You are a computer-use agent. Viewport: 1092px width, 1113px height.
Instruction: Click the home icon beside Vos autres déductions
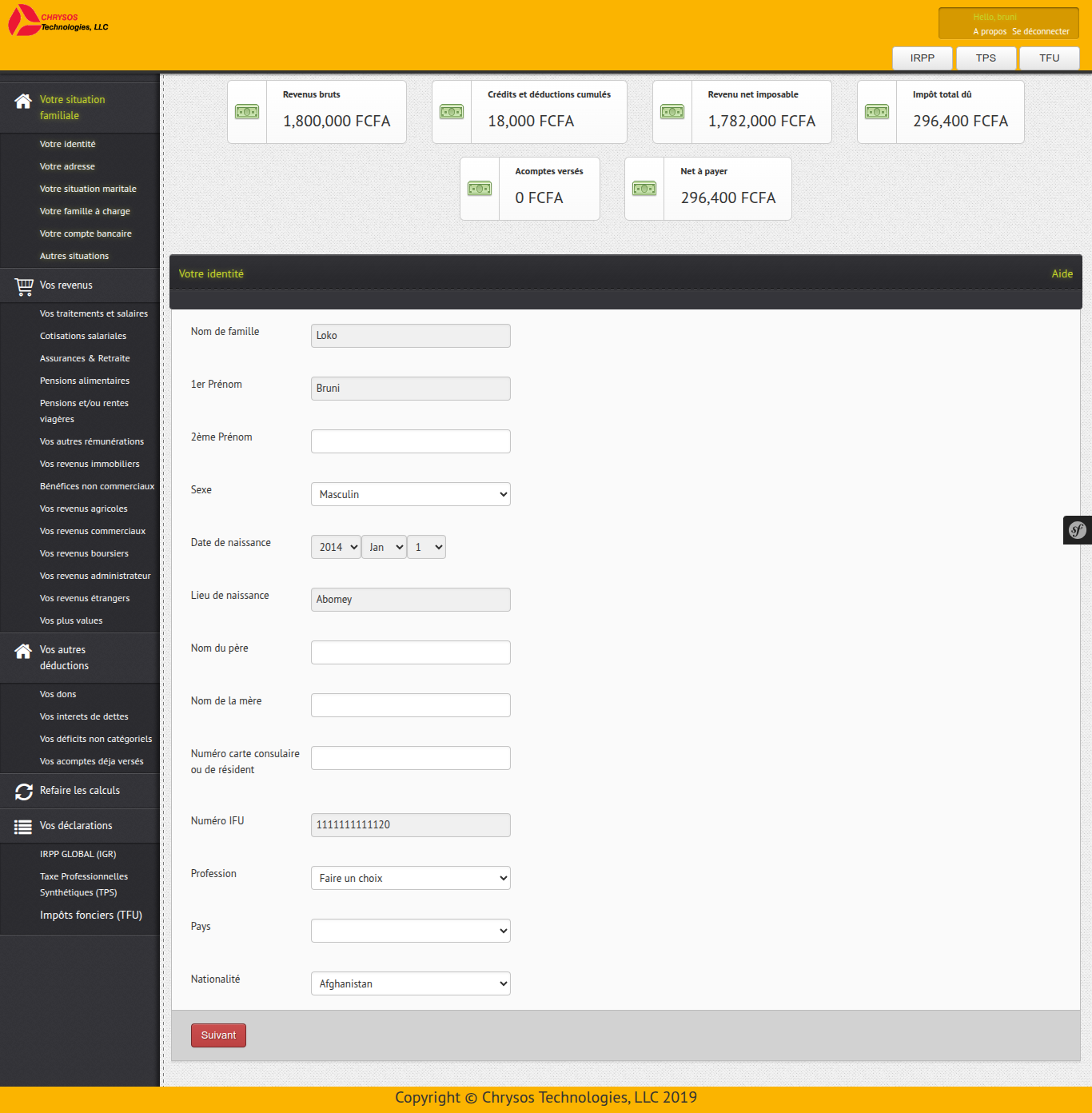[x=23, y=651]
